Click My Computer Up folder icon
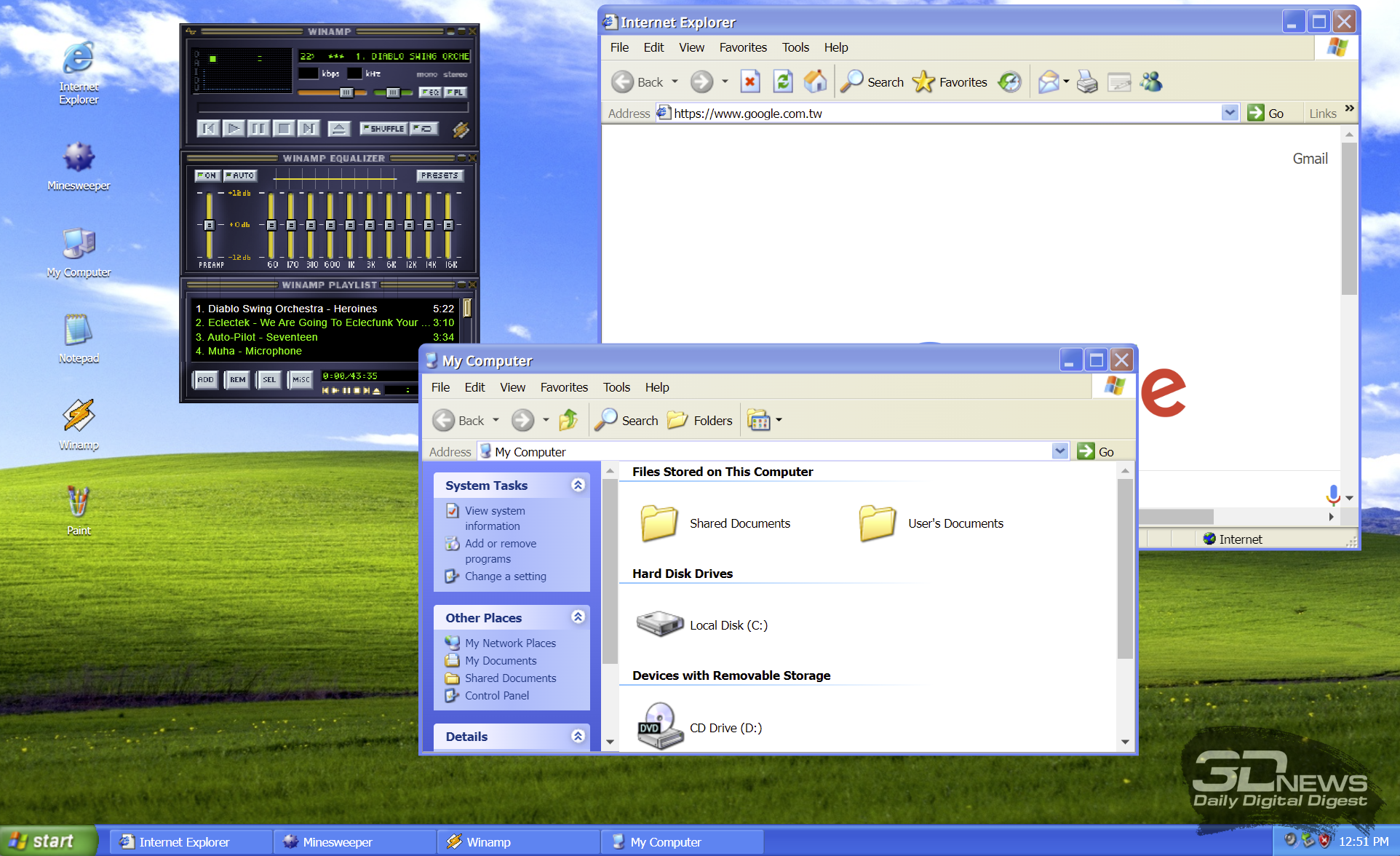This screenshot has height=856, width=1400. click(568, 420)
